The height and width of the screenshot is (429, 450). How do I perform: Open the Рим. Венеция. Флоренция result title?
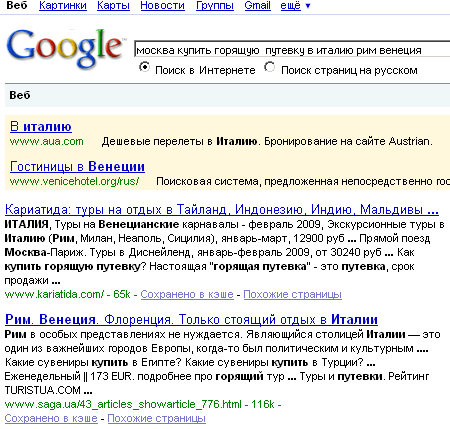click(191, 320)
